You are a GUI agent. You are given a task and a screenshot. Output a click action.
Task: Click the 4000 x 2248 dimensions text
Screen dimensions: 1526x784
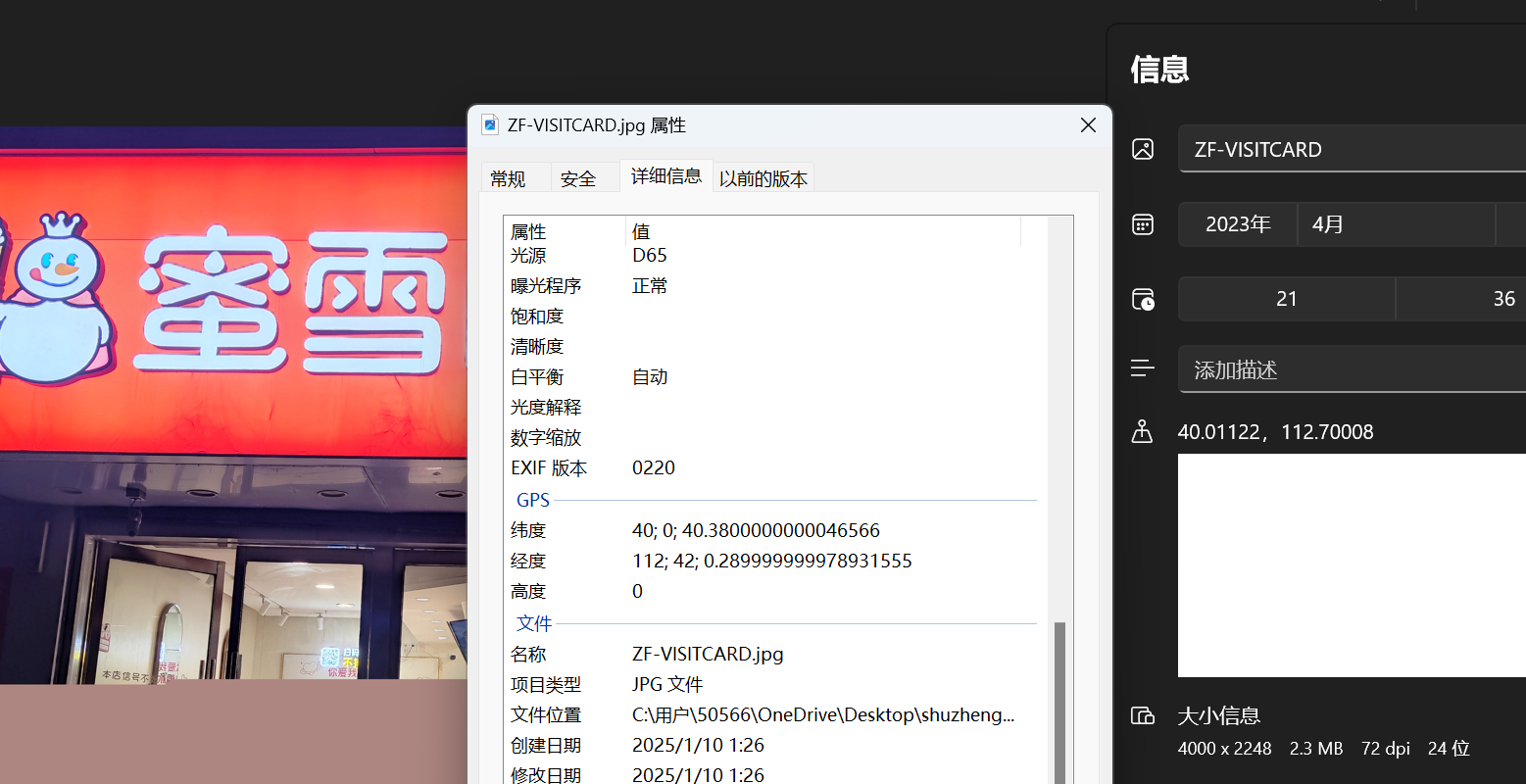click(x=1224, y=749)
